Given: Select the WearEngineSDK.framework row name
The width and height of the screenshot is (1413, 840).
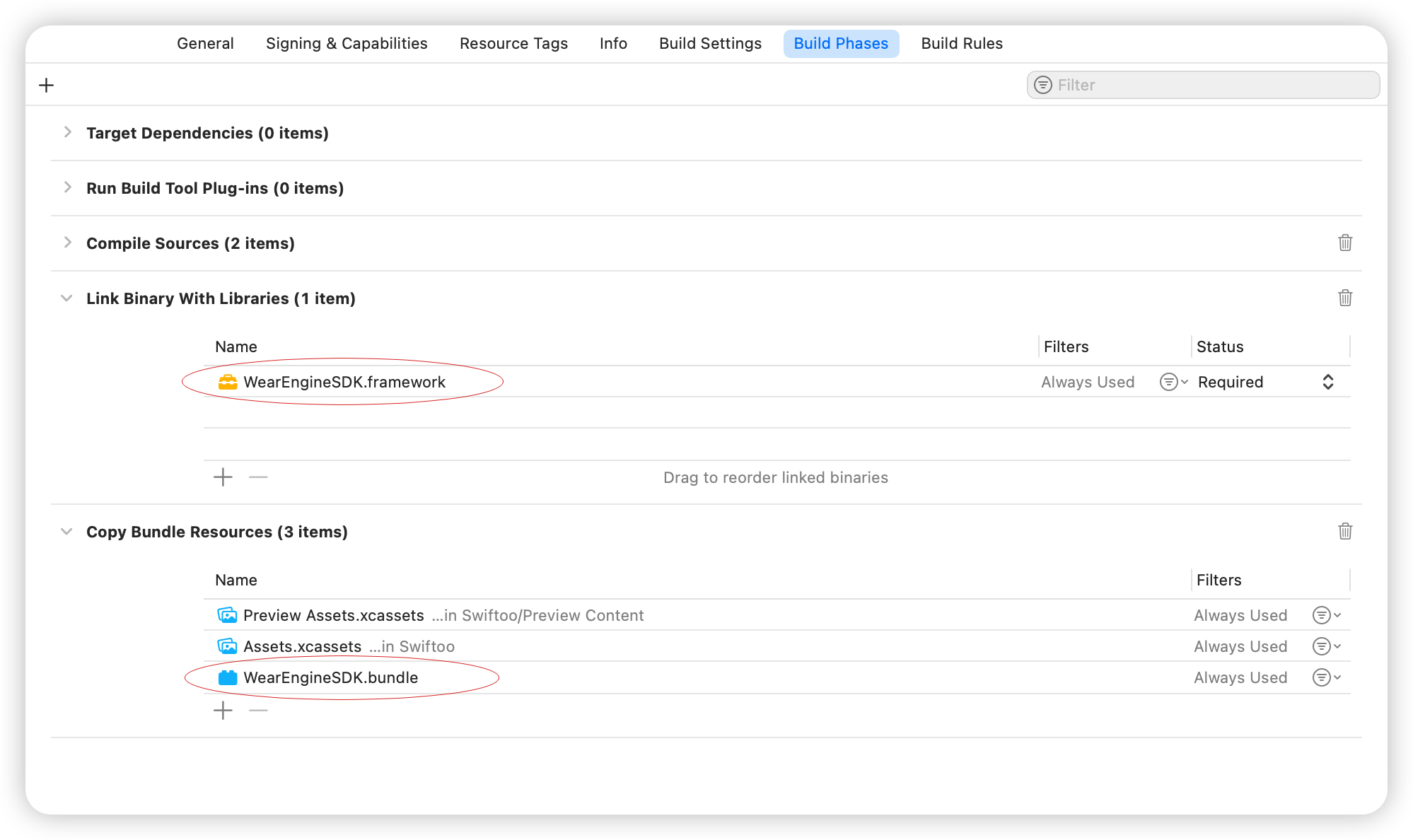Looking at the screenshot, I should click(344, 382).
